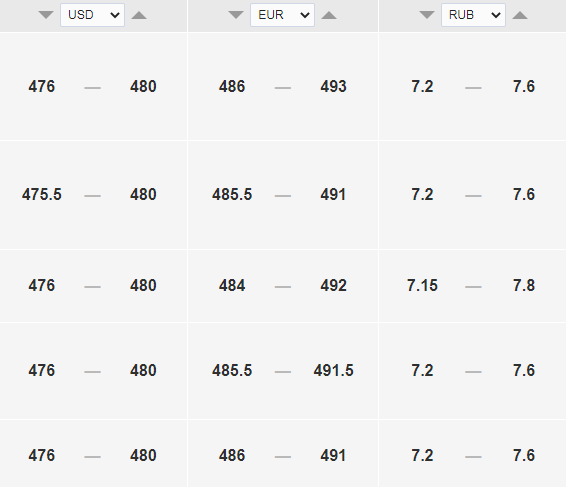This screenshot has width=566, height=487.
Task: Select the 475.5 USD buy rate cell
Action: [x=42, y=195]
